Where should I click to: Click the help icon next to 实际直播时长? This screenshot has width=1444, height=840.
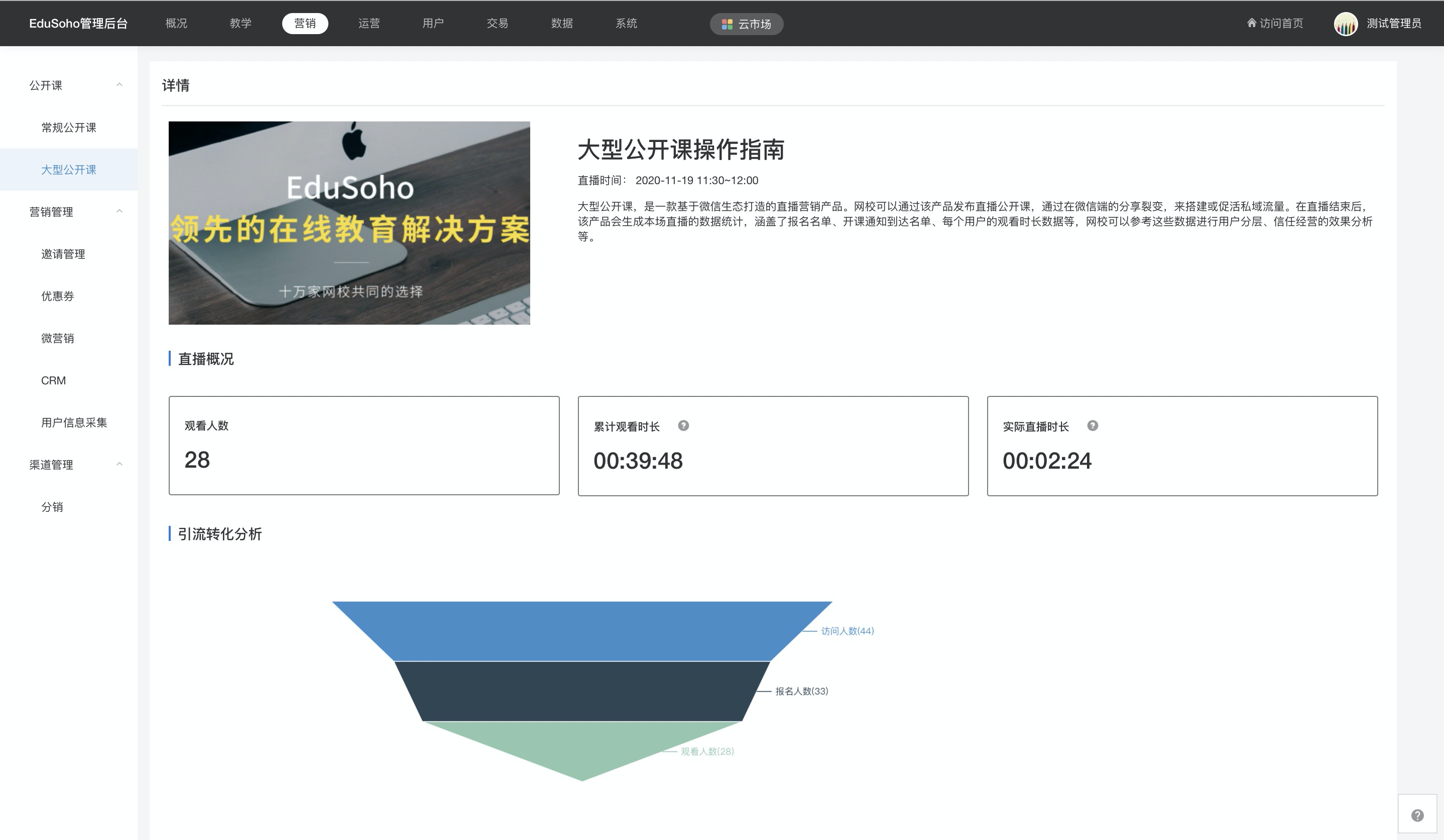[1092, 426]
